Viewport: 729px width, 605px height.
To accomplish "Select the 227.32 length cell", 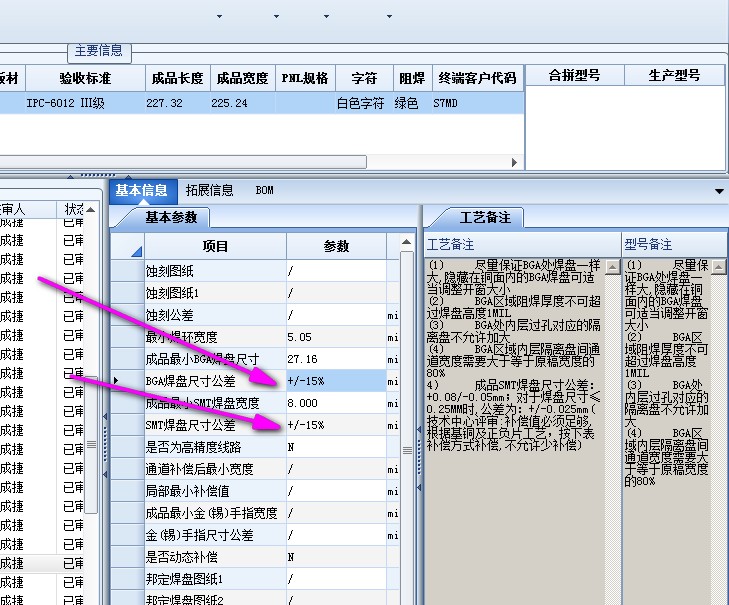I will [x=178, y=103].
